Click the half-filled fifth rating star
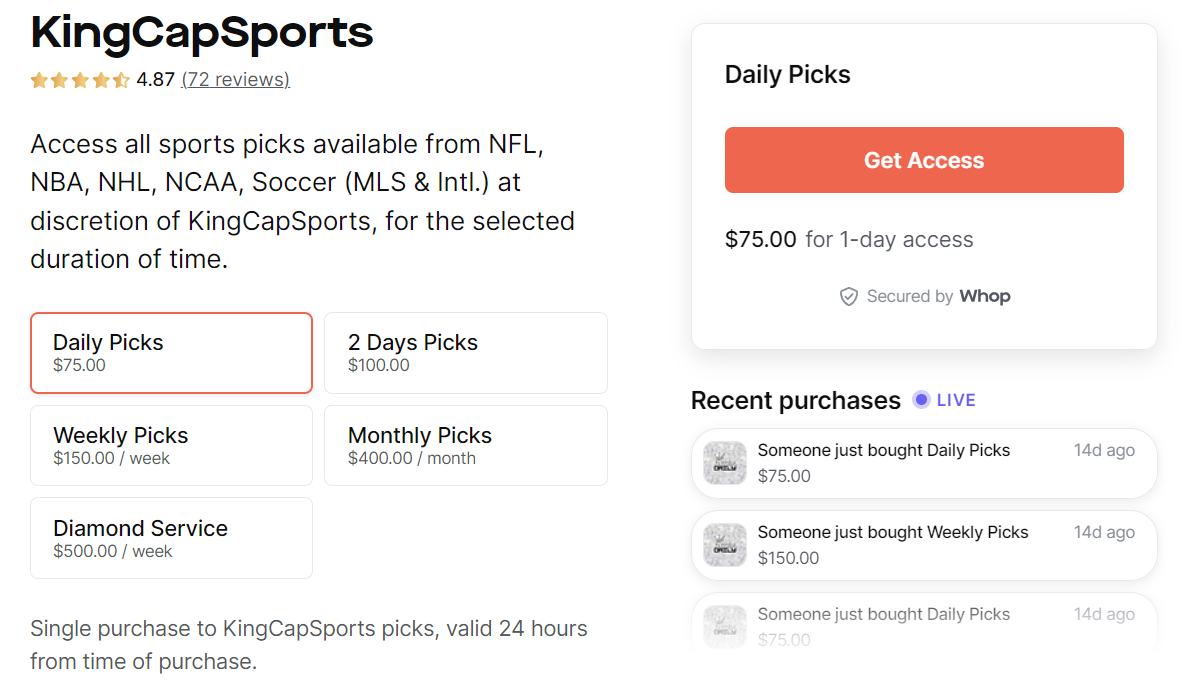Viewport: 1184px width, 681px height. pos(121,80)
